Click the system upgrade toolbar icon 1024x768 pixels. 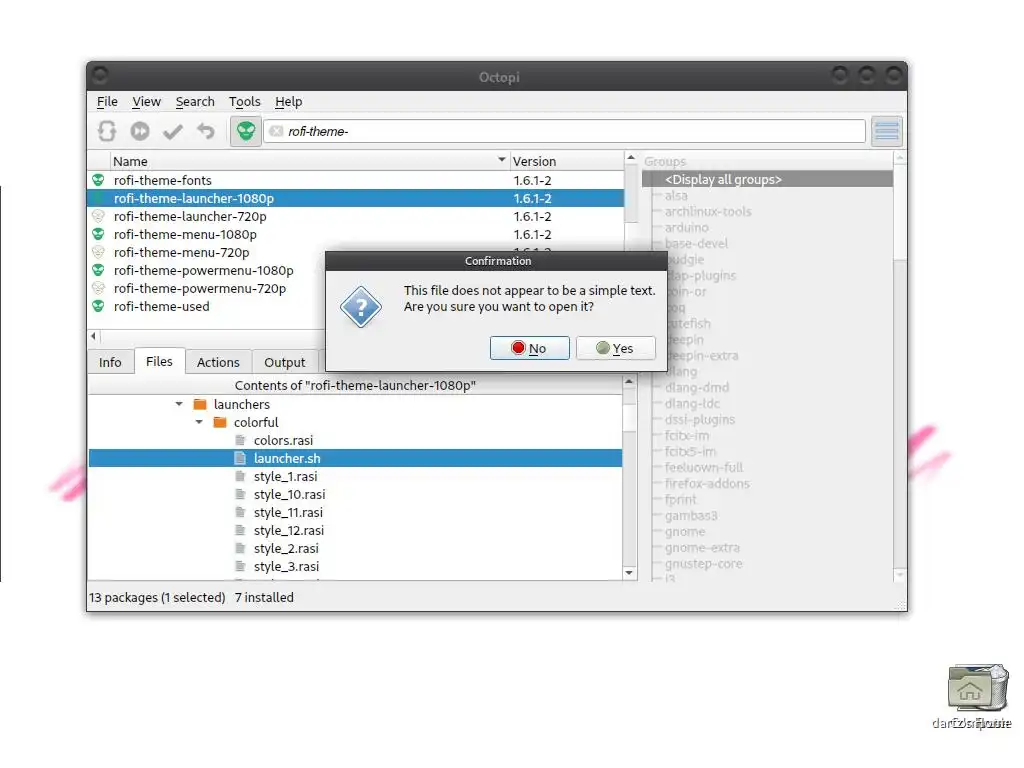tap(140, 131)
